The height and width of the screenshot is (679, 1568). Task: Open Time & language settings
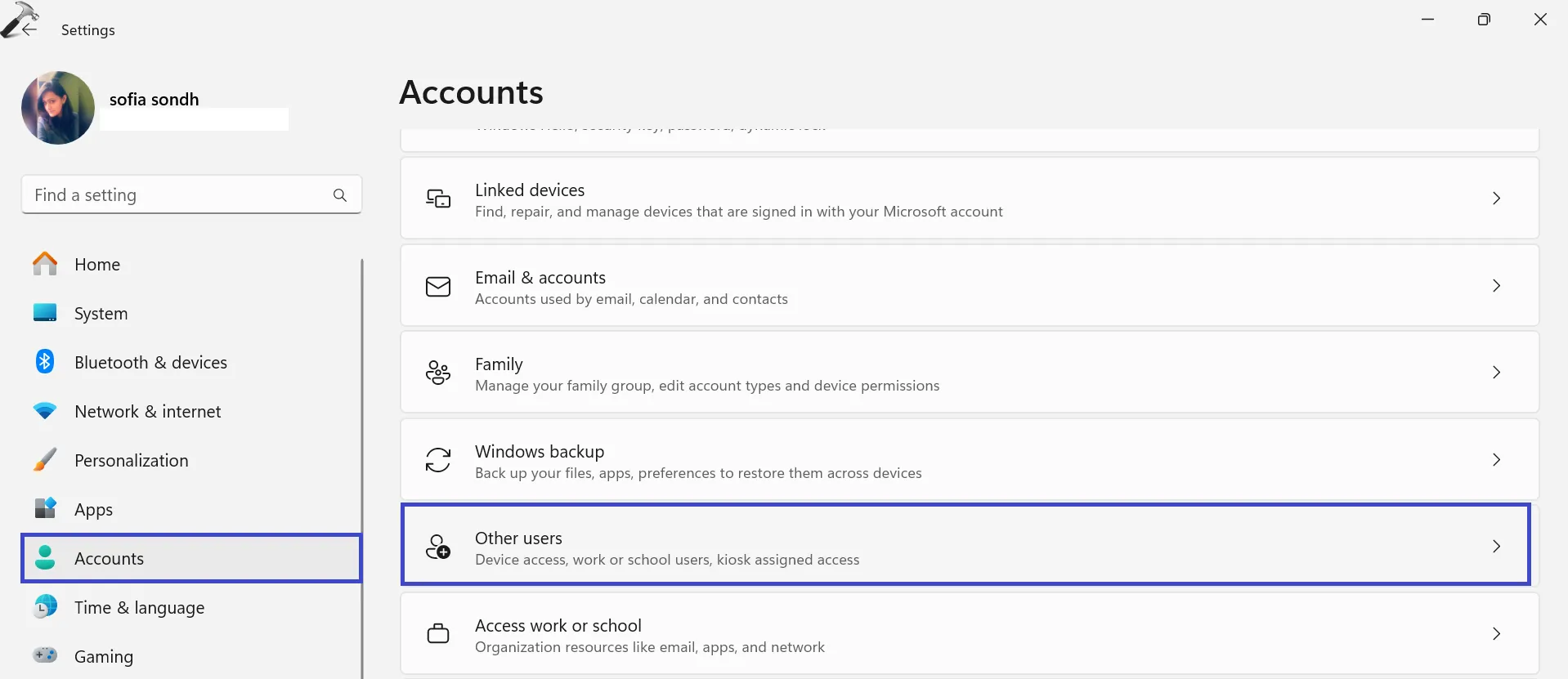(x=139, y=608)
